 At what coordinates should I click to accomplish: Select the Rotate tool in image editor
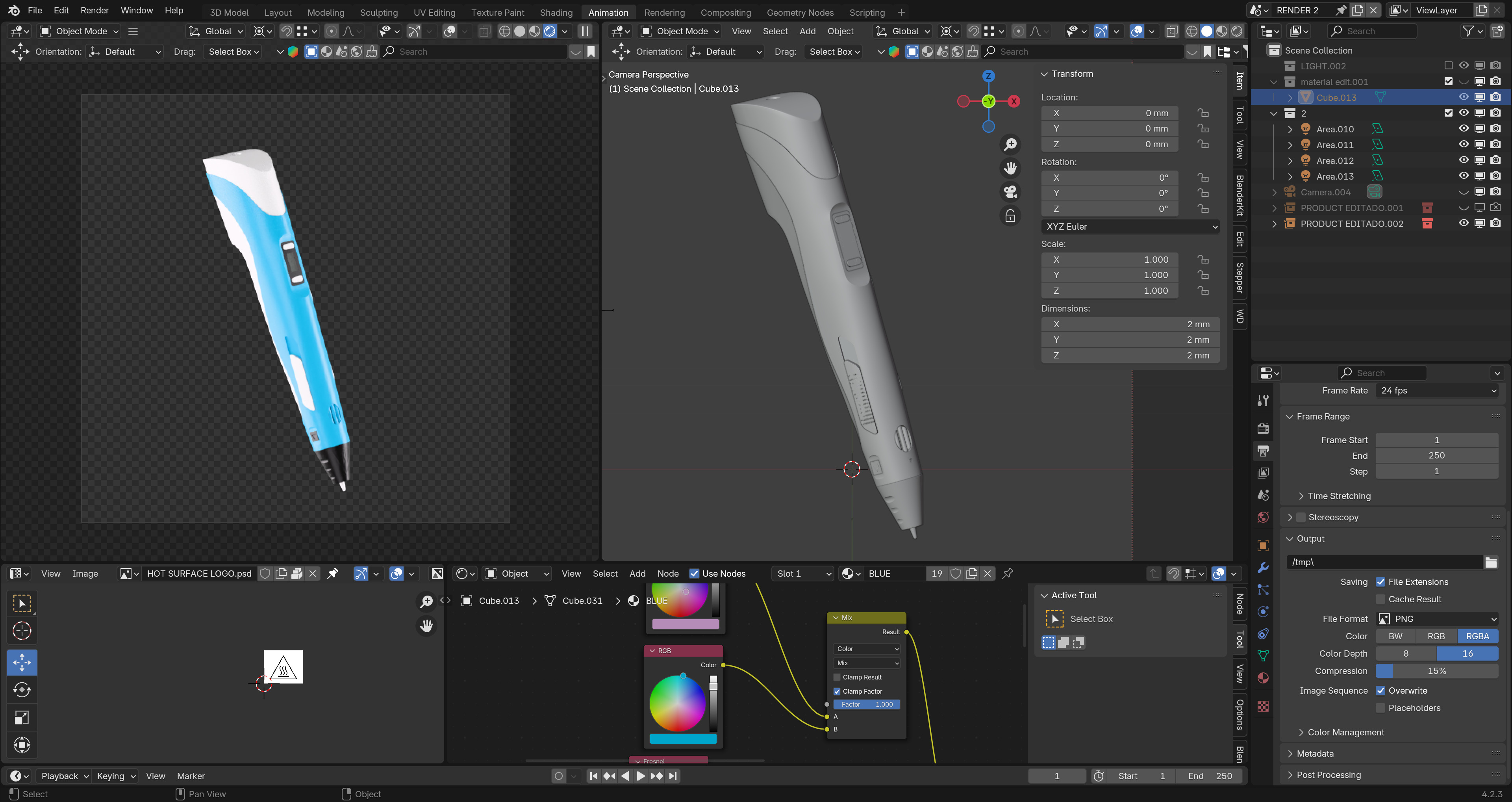[x=22, y=690]
